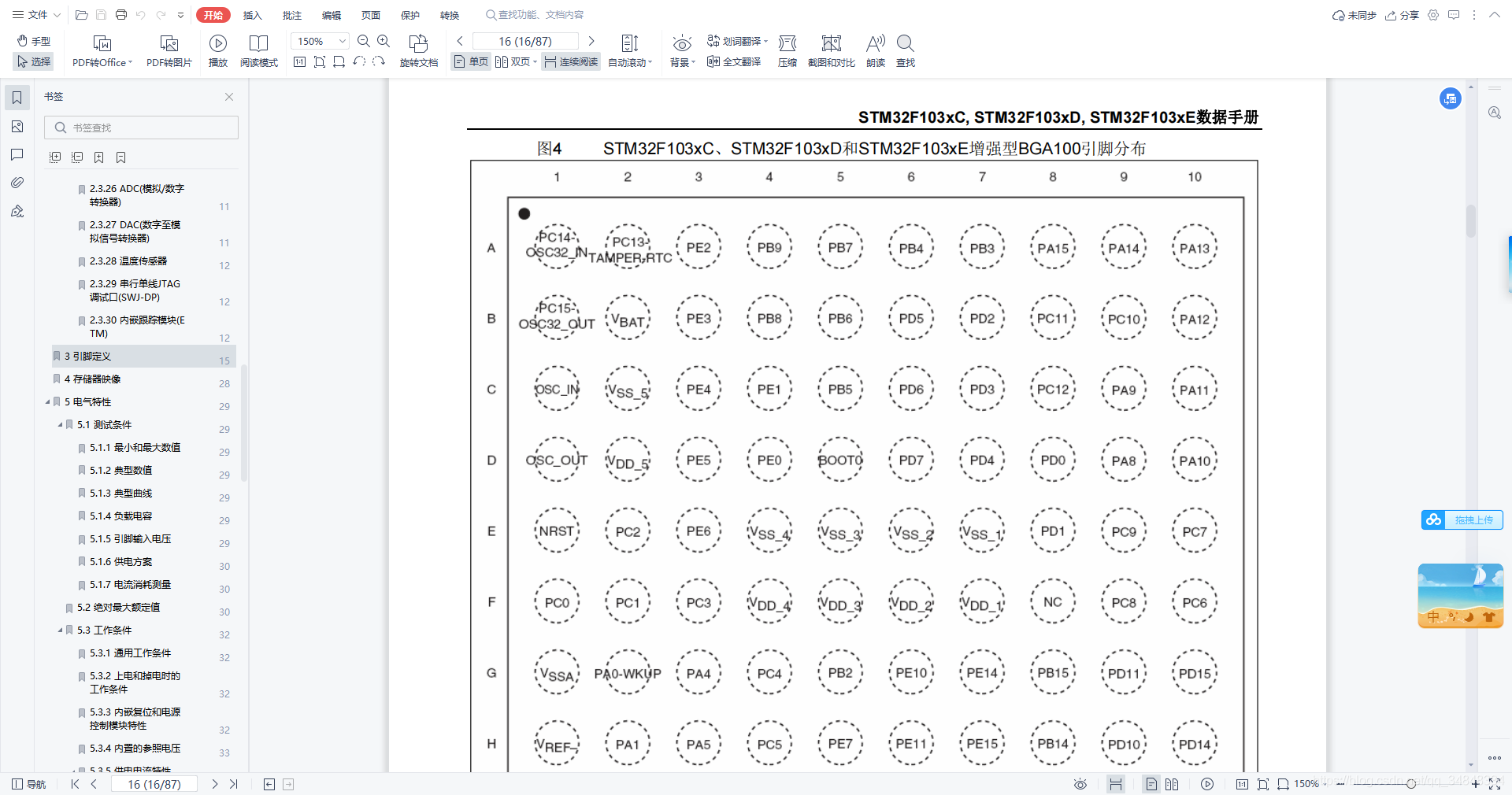Open the comments panel icon in sidebar
Viewport: 1512px width, 795px height.
pos(17,154)
